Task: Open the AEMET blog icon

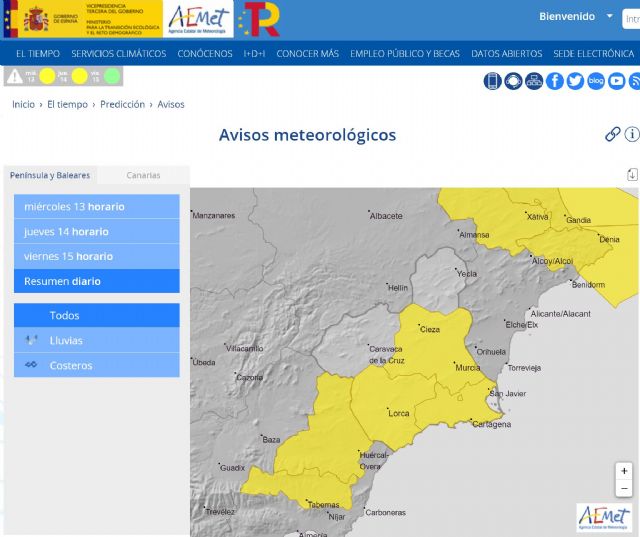Action: click(596, 81)
